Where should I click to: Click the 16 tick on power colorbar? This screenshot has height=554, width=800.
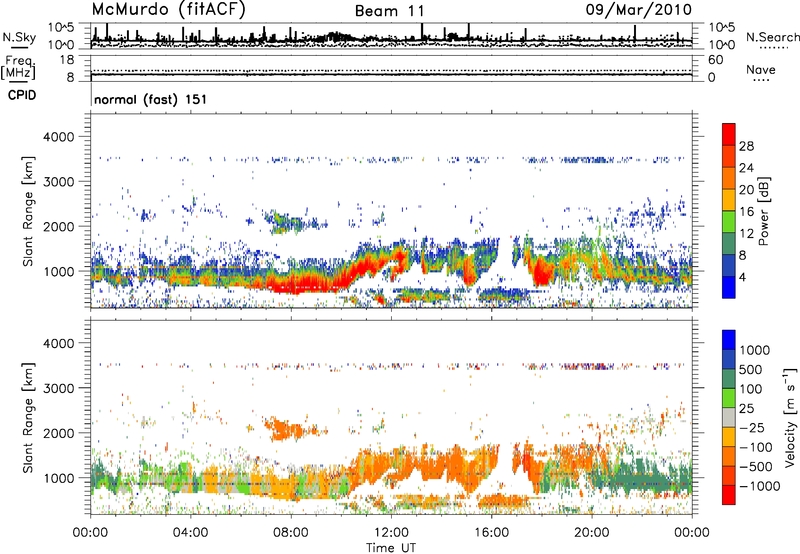pyautogui.click(x=746, y=212)
